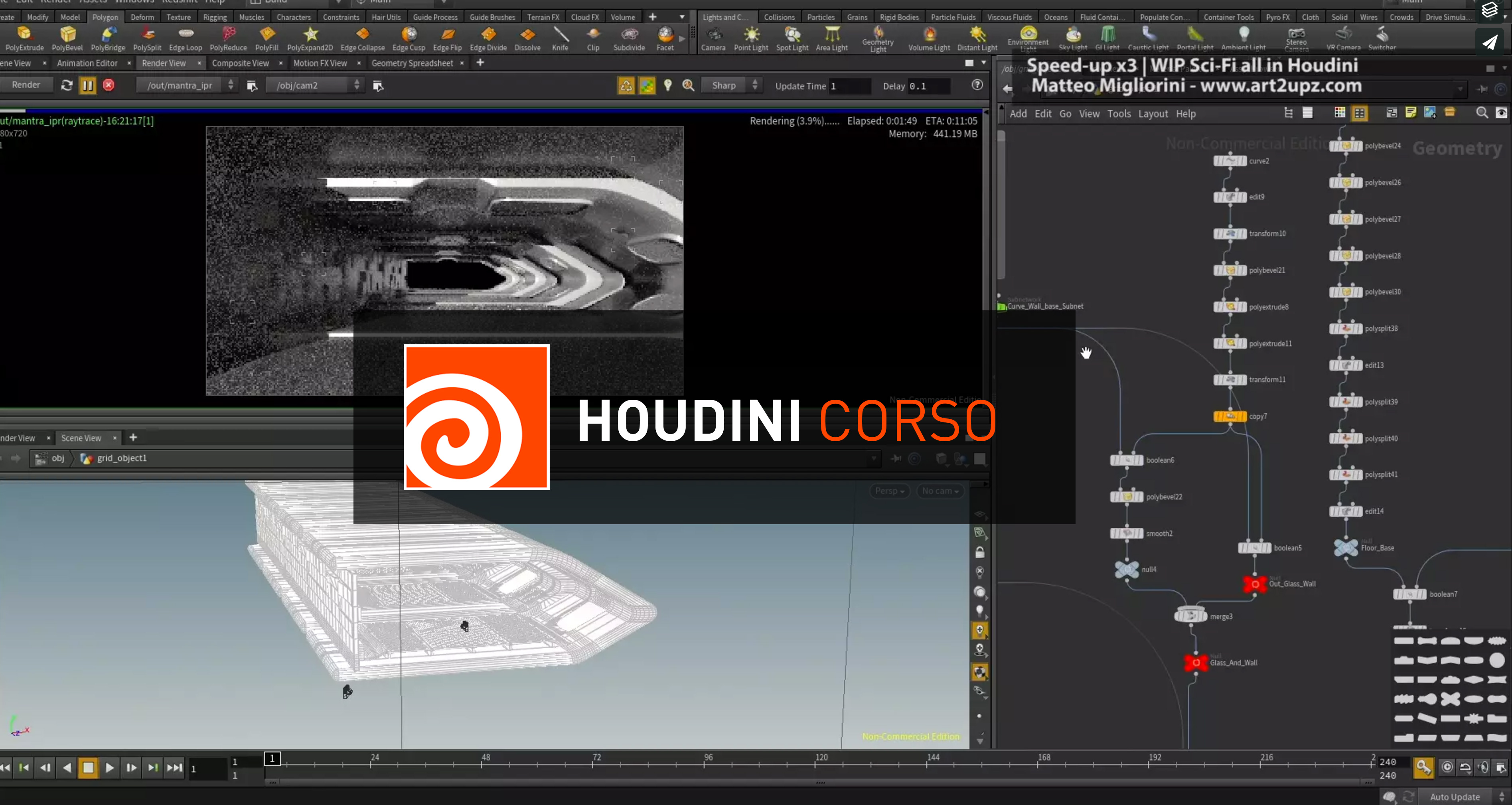Select the Edge Loop shelf tool

[186, 39]
